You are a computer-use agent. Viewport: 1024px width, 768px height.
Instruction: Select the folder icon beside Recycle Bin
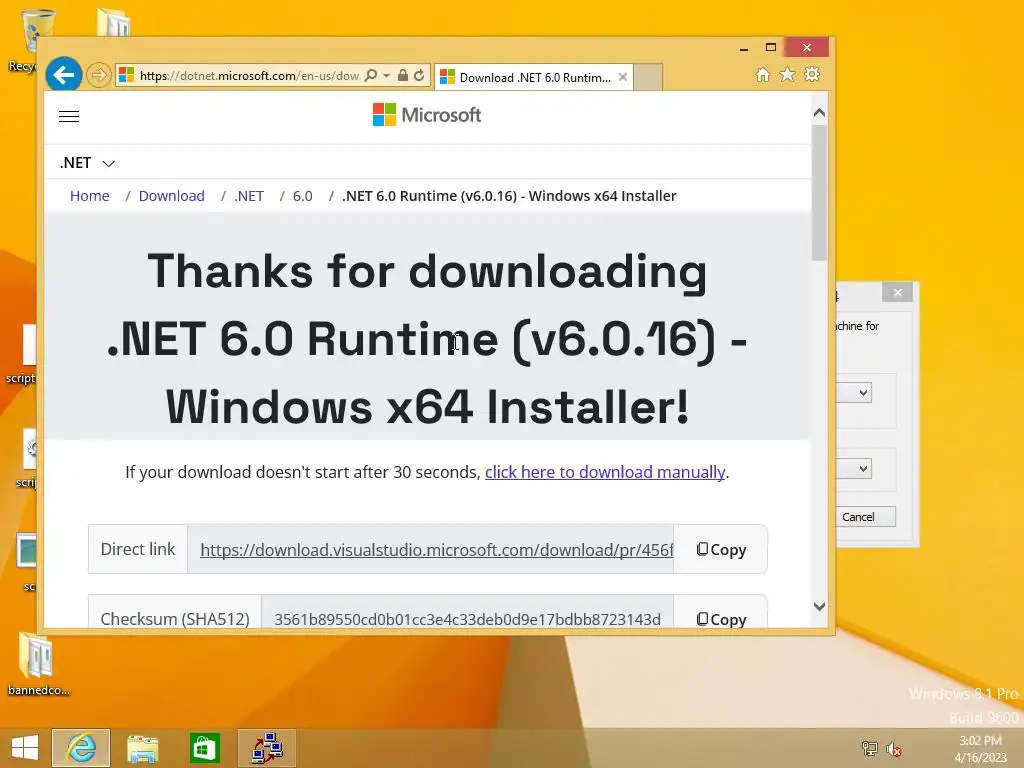click(x=114, y=21)
